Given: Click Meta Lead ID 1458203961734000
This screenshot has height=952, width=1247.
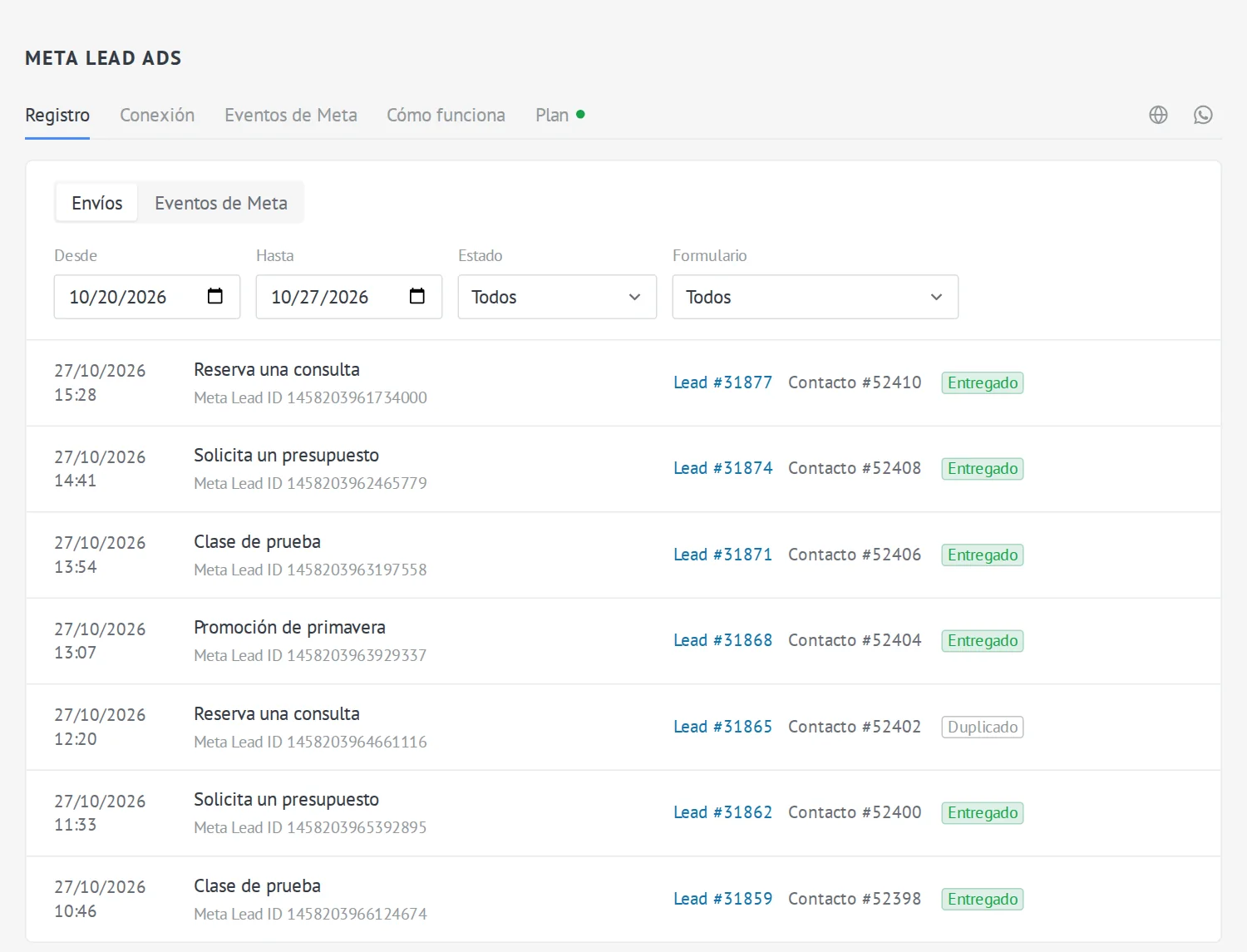Looking at the screenshot, I should pyautogui.click(x=310, y=397).
